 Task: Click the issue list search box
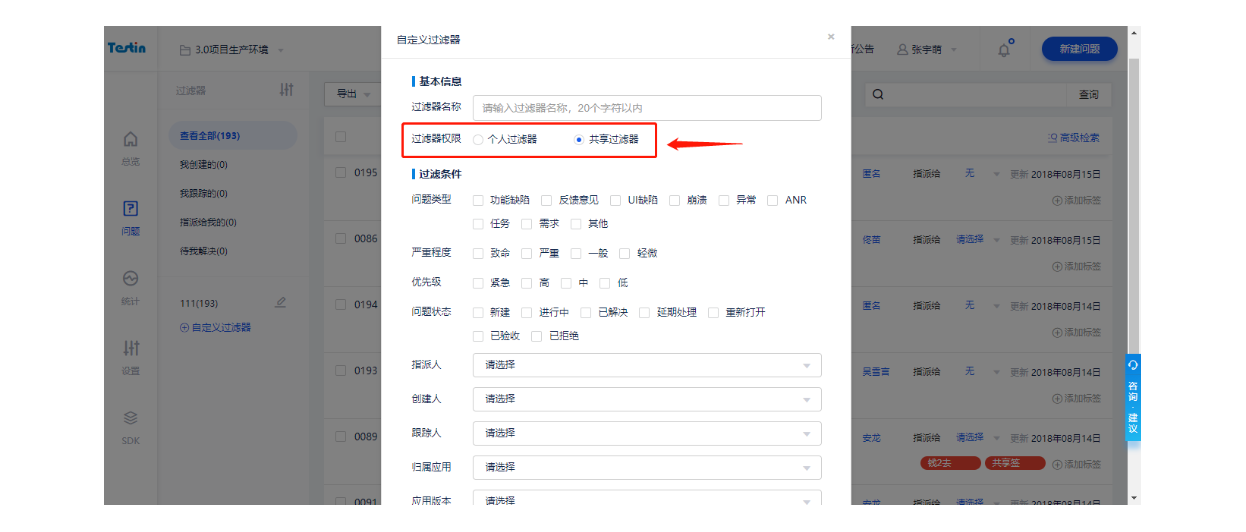pos(965,94)
